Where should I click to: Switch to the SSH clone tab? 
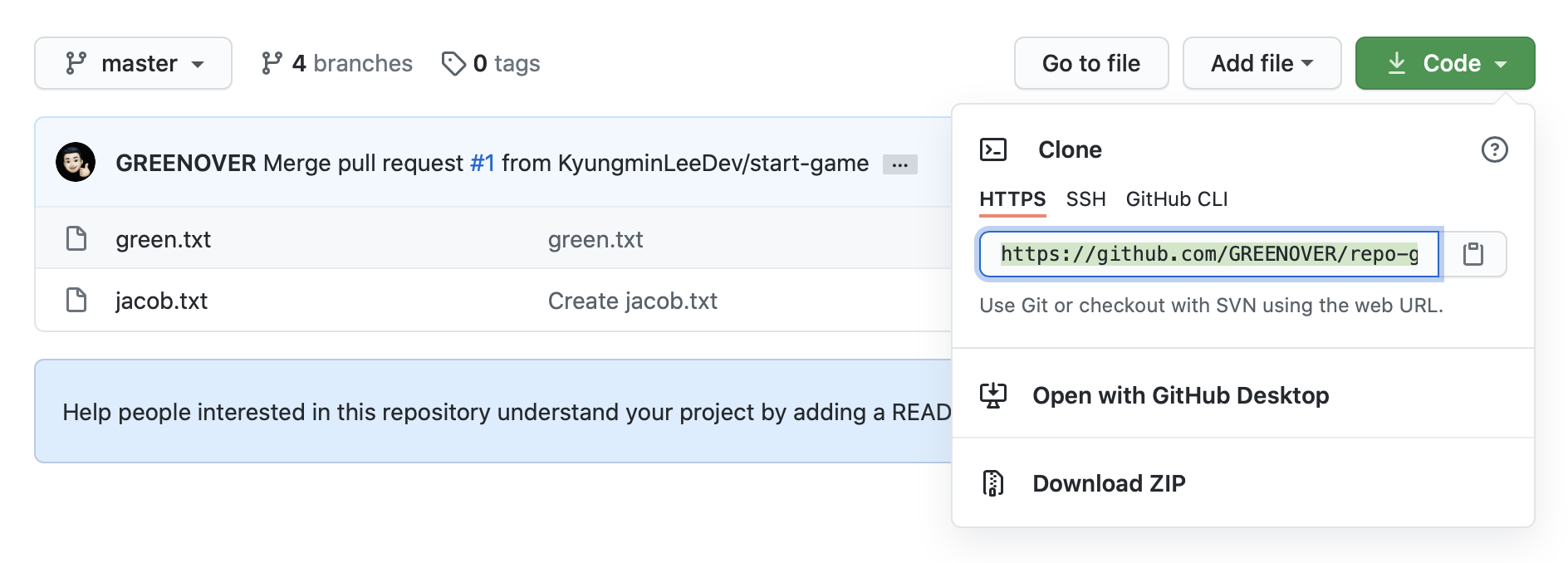pyautogui.click(x=1085, y=199)
